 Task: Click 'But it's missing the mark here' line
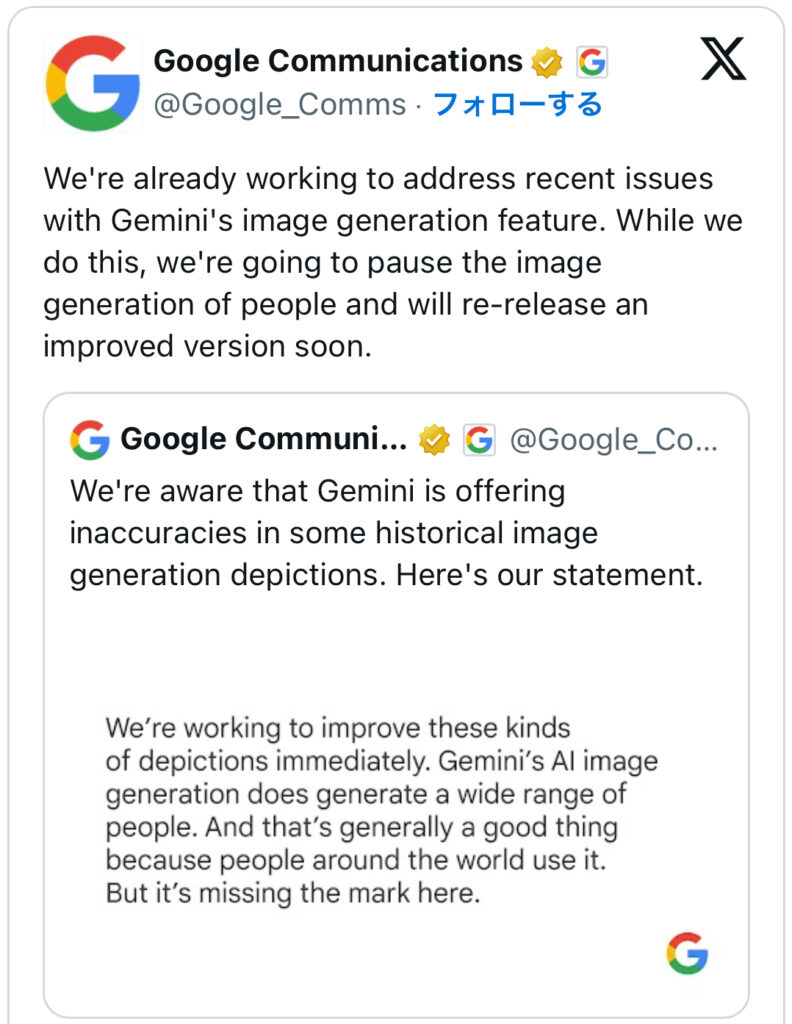pyautogui.click(x=293, y=893)
